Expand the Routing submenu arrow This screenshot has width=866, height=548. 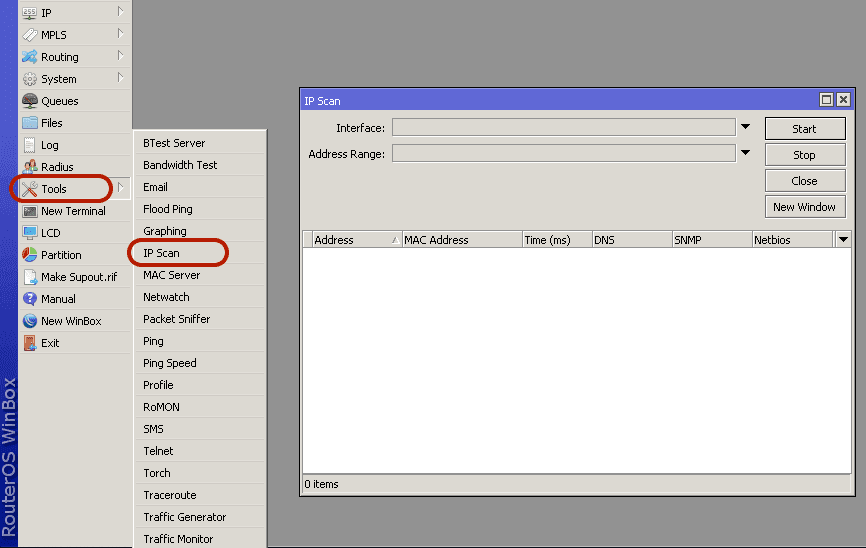[120, 56]
